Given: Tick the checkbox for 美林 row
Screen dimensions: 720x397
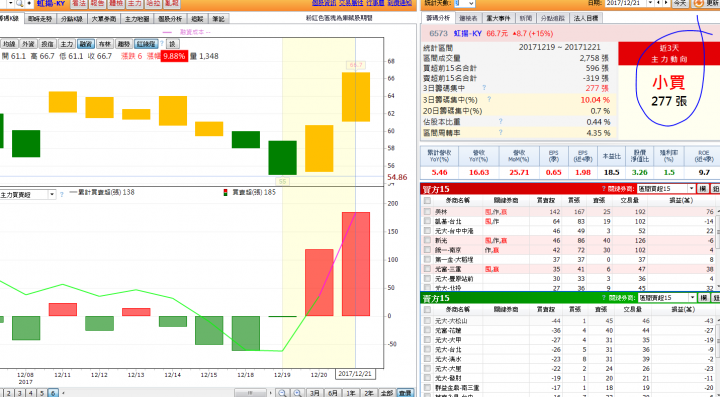Looking at the screenshot, I should (427, 212).
